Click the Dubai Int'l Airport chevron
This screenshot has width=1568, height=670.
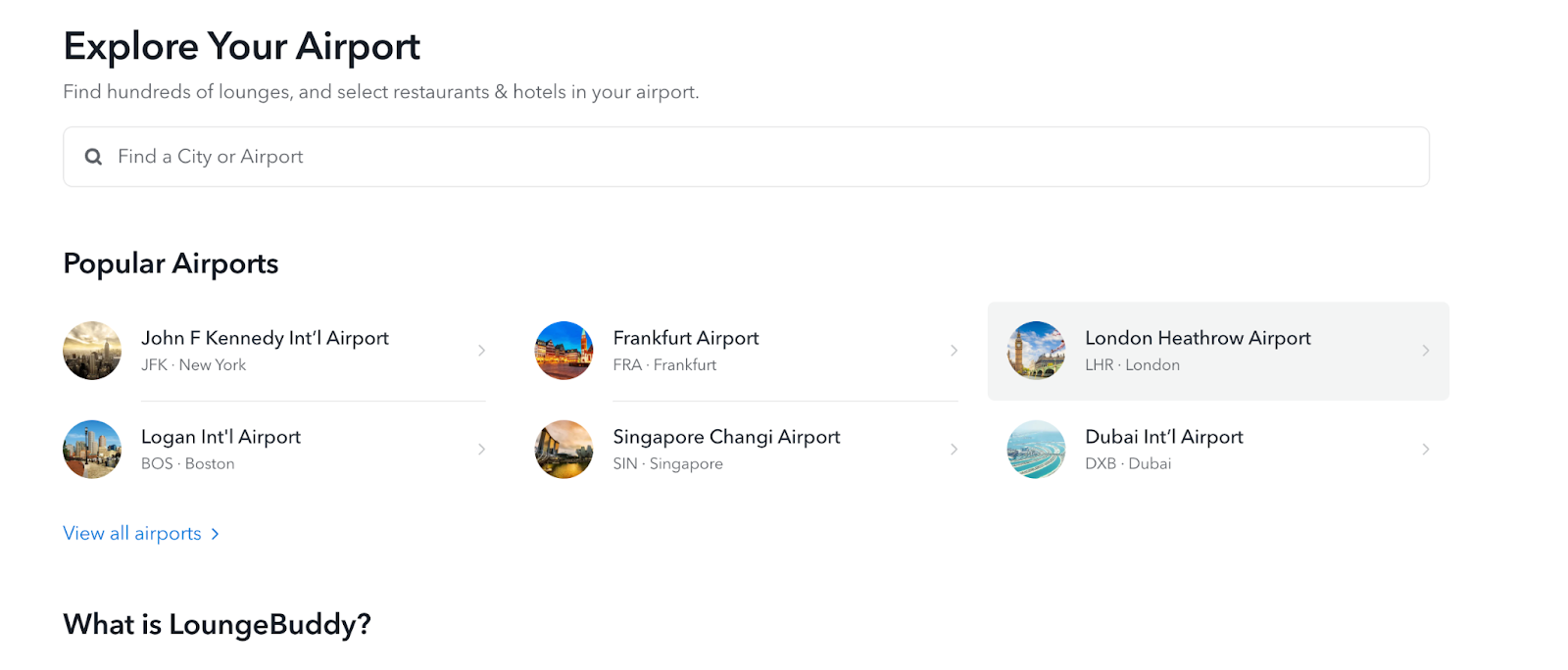coord(1425,450)
